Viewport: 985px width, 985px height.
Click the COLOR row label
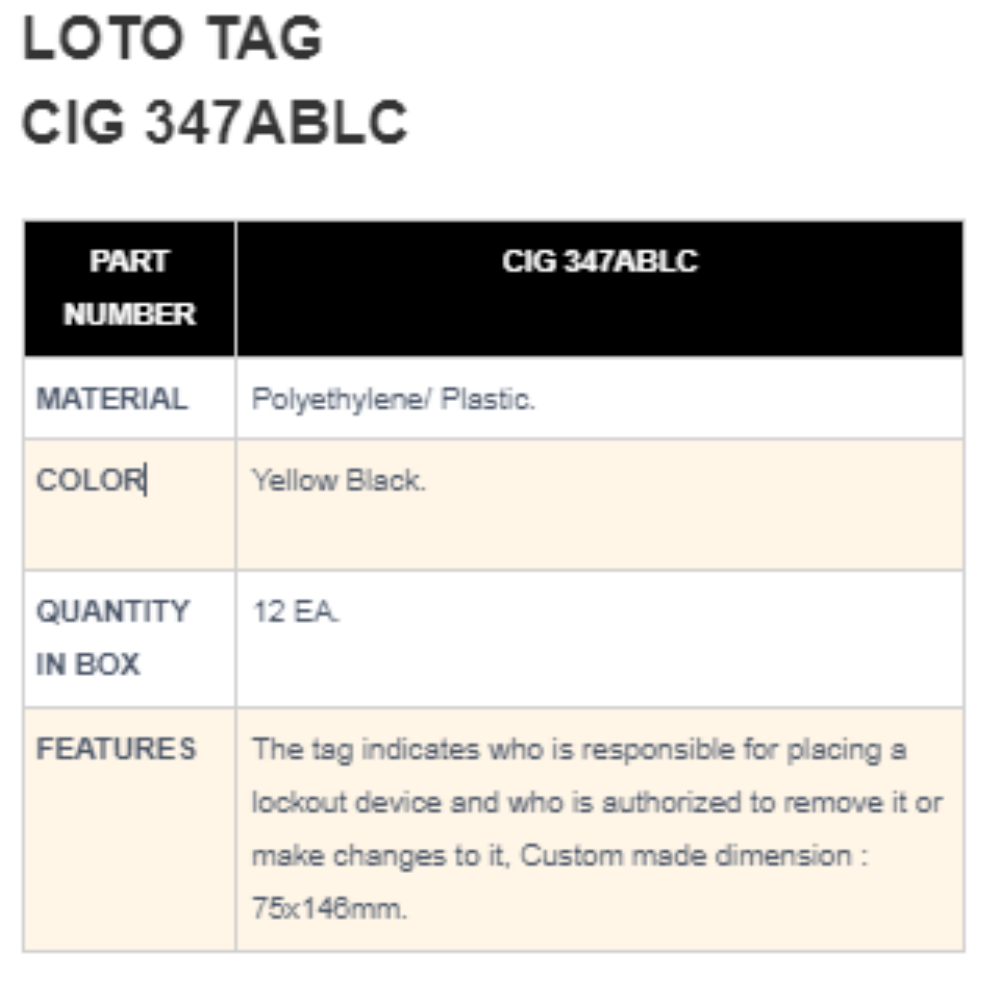tap(90, 480)
